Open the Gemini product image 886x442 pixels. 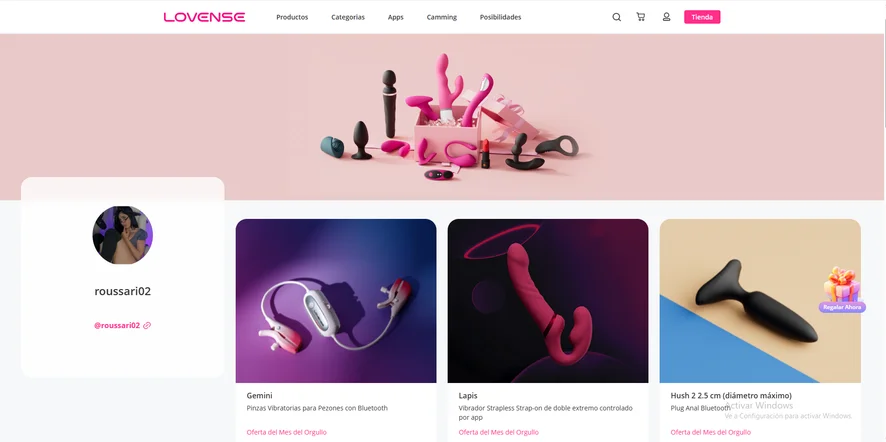(336, 301)
